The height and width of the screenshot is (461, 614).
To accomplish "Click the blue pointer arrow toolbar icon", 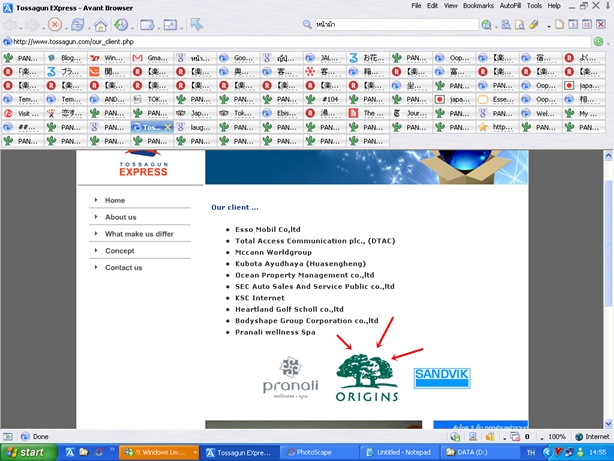I will coord(197,24).
